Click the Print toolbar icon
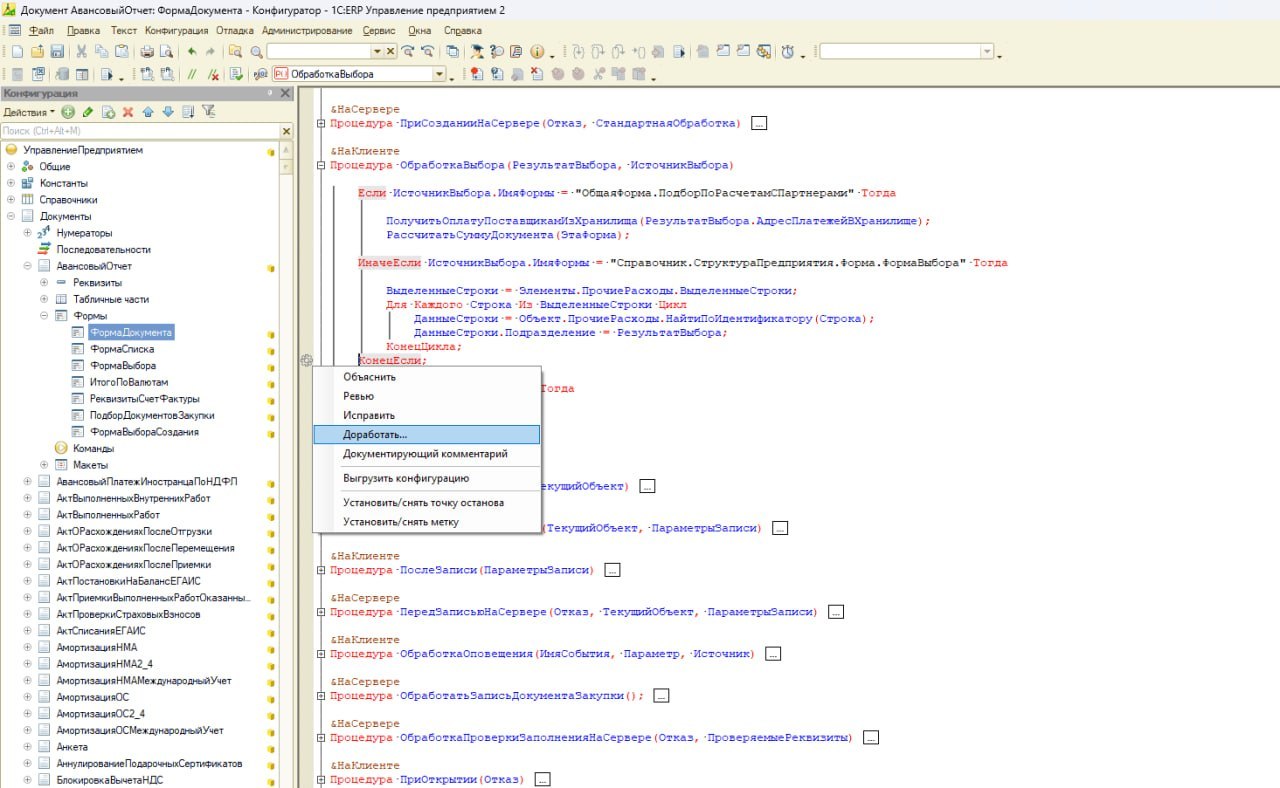This screenshot has height=788, width=1280. click(146, 51)
